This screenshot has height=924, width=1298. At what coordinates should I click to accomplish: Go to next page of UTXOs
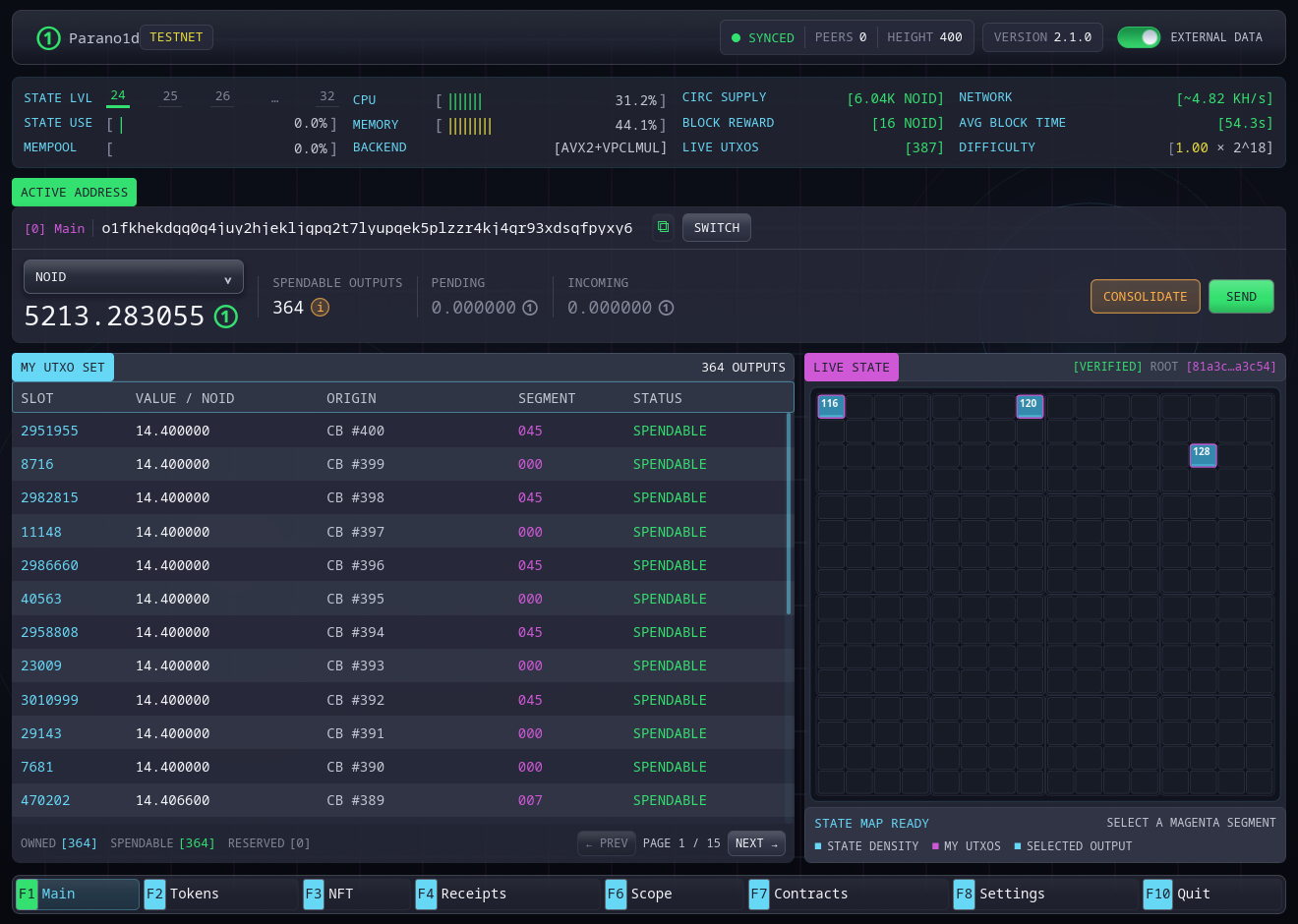click(756, 843)
